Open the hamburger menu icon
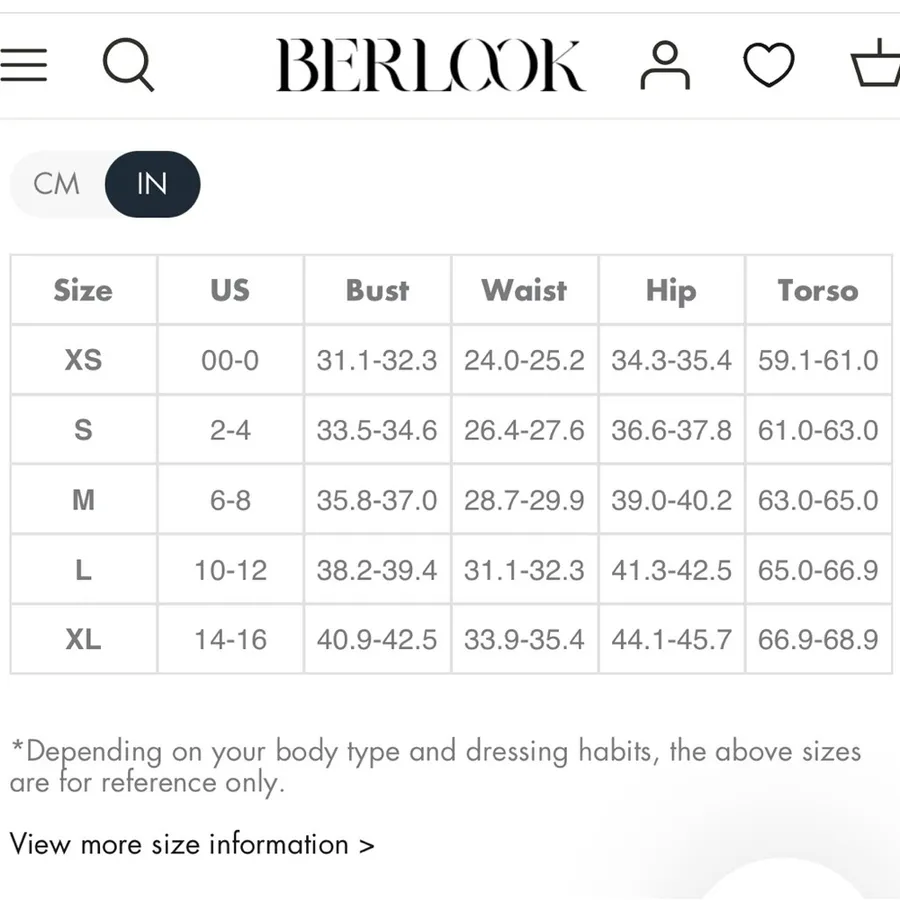The width and height of the screenshot is (900, 900). [24, 65]
